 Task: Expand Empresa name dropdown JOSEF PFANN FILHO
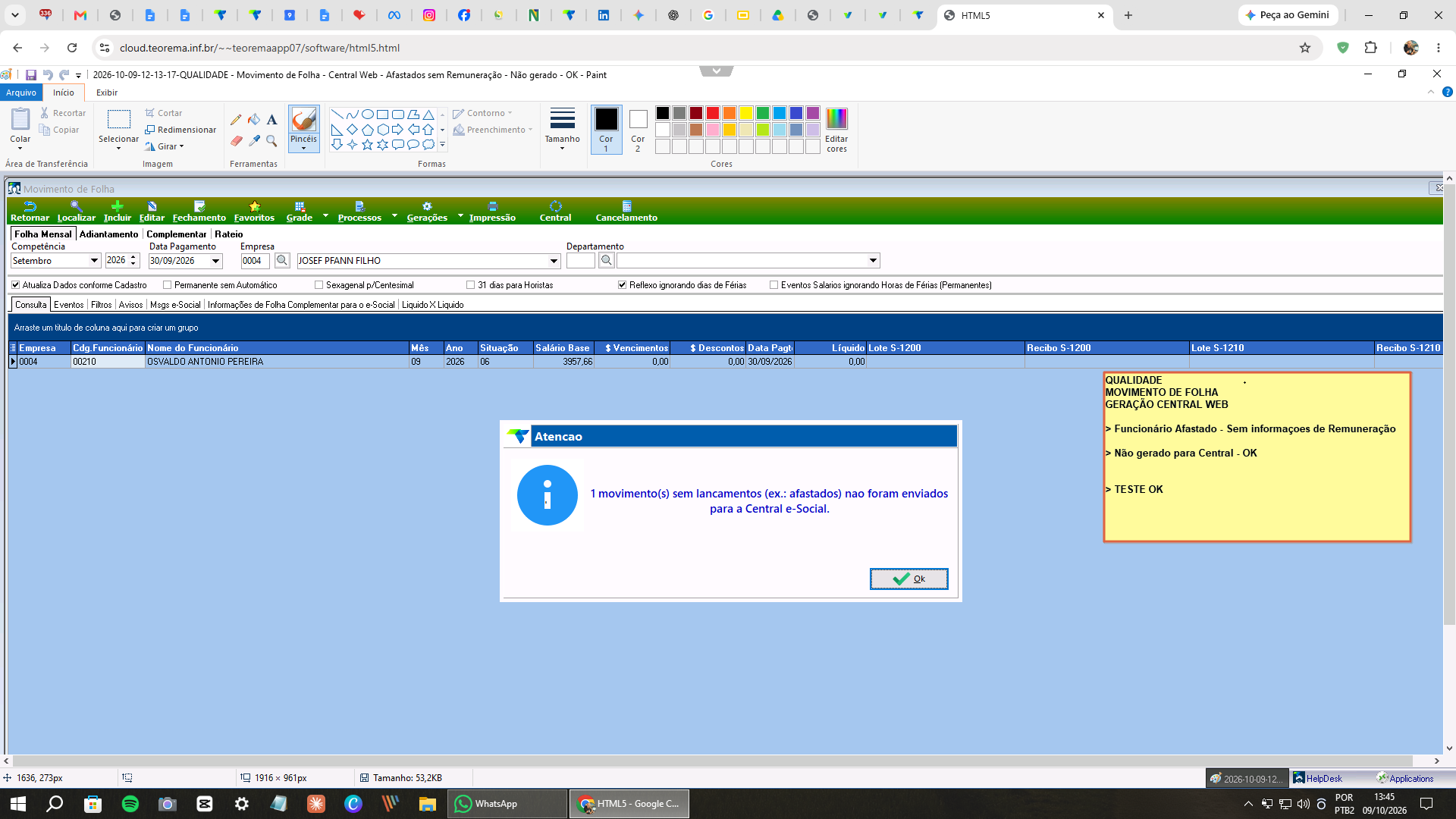554,261
